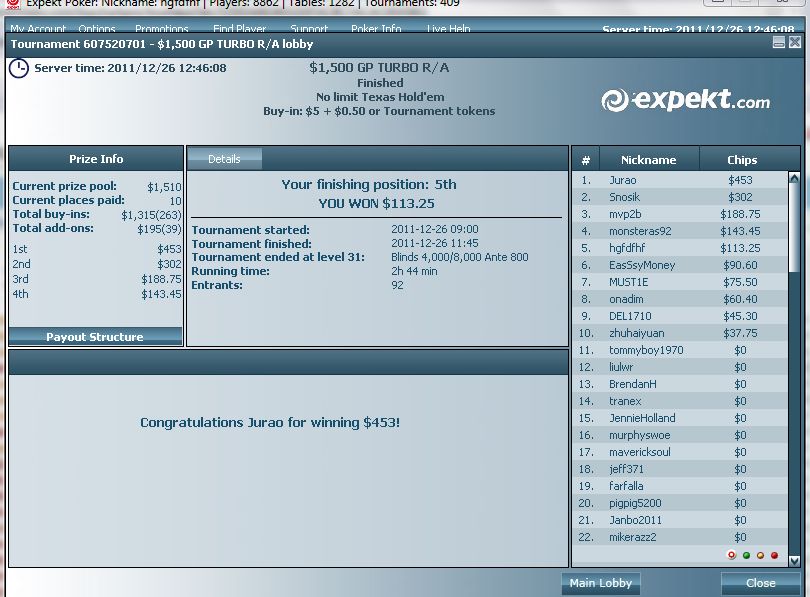Viewport: 810px width, 597px height.
Task: Select the Details tab
Action: click(224, 159)
